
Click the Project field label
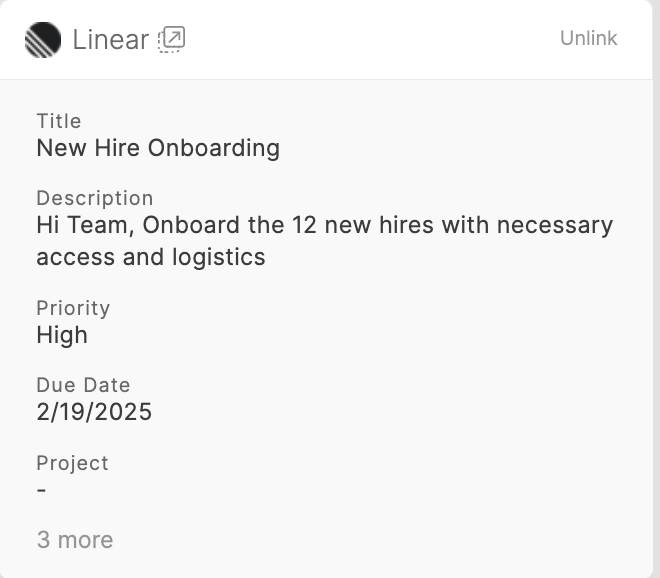tap(72, 463)
